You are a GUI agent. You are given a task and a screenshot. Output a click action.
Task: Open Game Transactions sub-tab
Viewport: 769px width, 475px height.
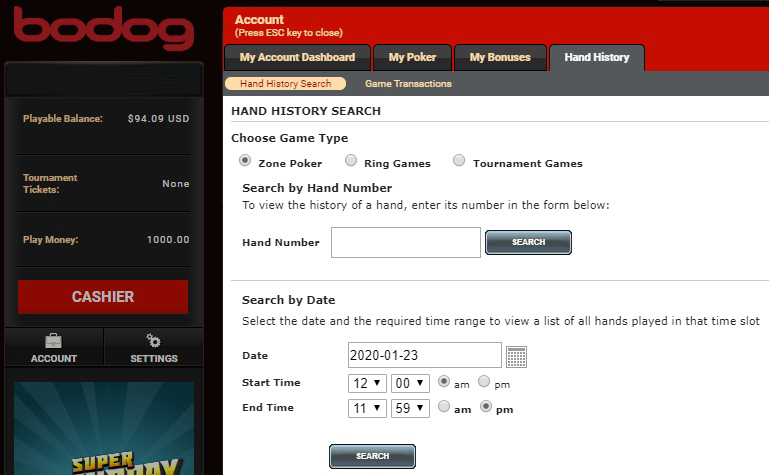click(408, 84)
